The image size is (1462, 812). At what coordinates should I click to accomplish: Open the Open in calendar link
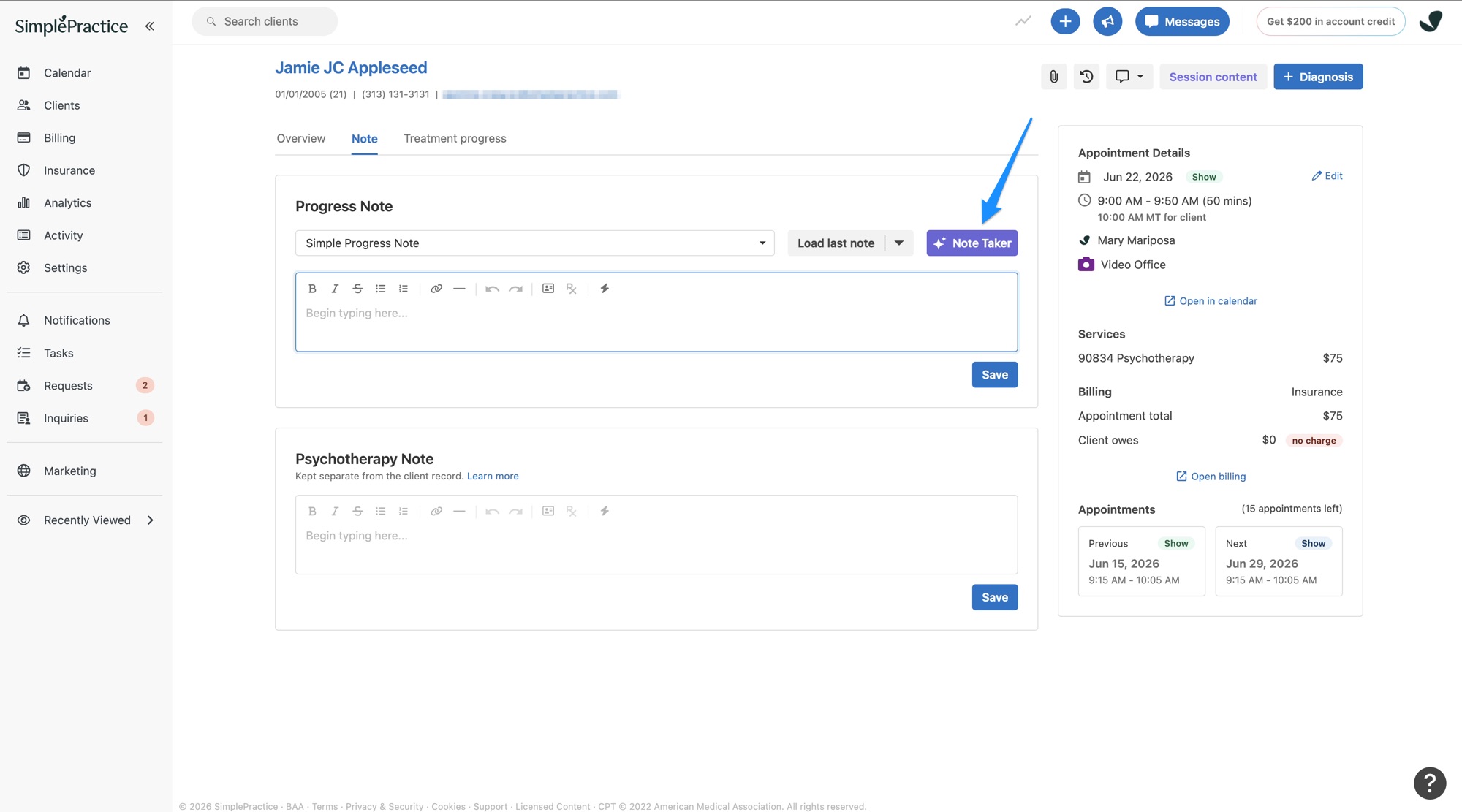[x=1211, y=301]
